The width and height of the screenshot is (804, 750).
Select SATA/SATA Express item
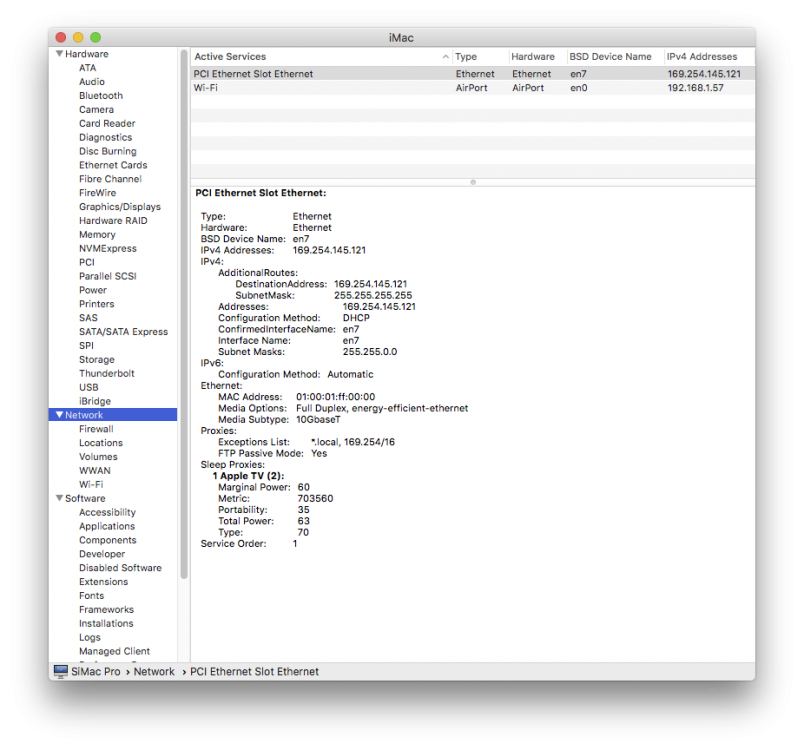coord(124,331)
